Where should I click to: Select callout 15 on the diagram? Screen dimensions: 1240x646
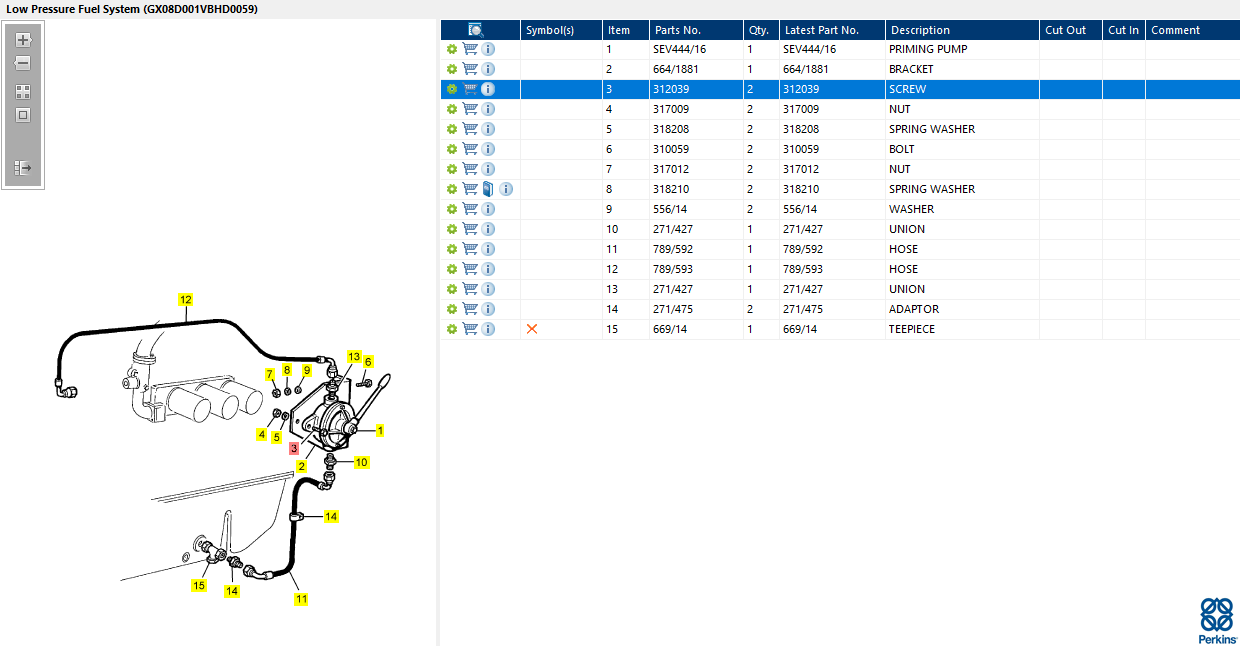click(x=199, y=585)
